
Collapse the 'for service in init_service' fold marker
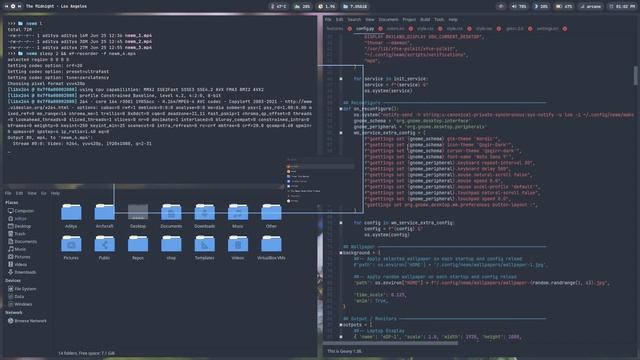tap(341, 79)
